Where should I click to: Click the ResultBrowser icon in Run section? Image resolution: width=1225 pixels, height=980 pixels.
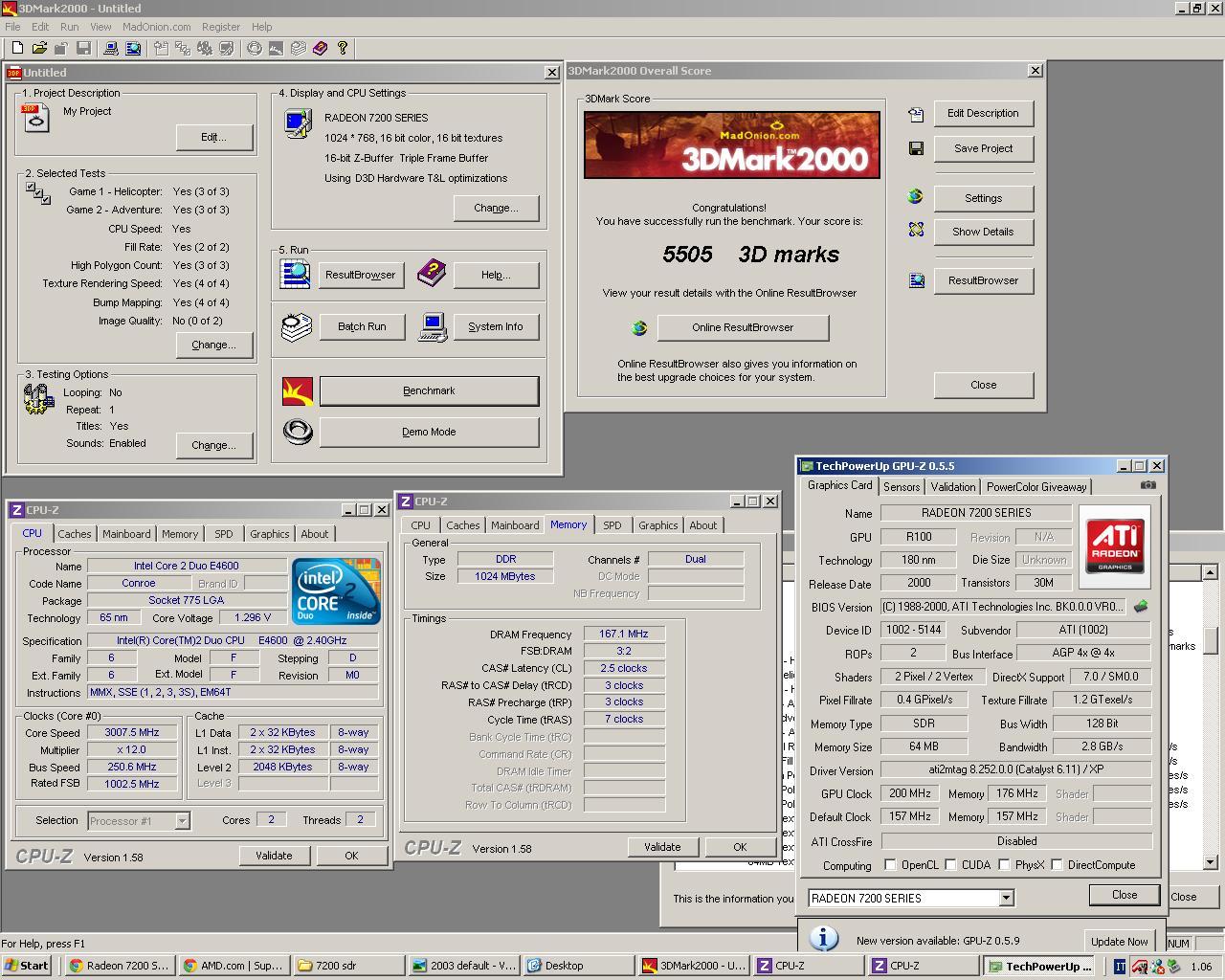point(295,275)
